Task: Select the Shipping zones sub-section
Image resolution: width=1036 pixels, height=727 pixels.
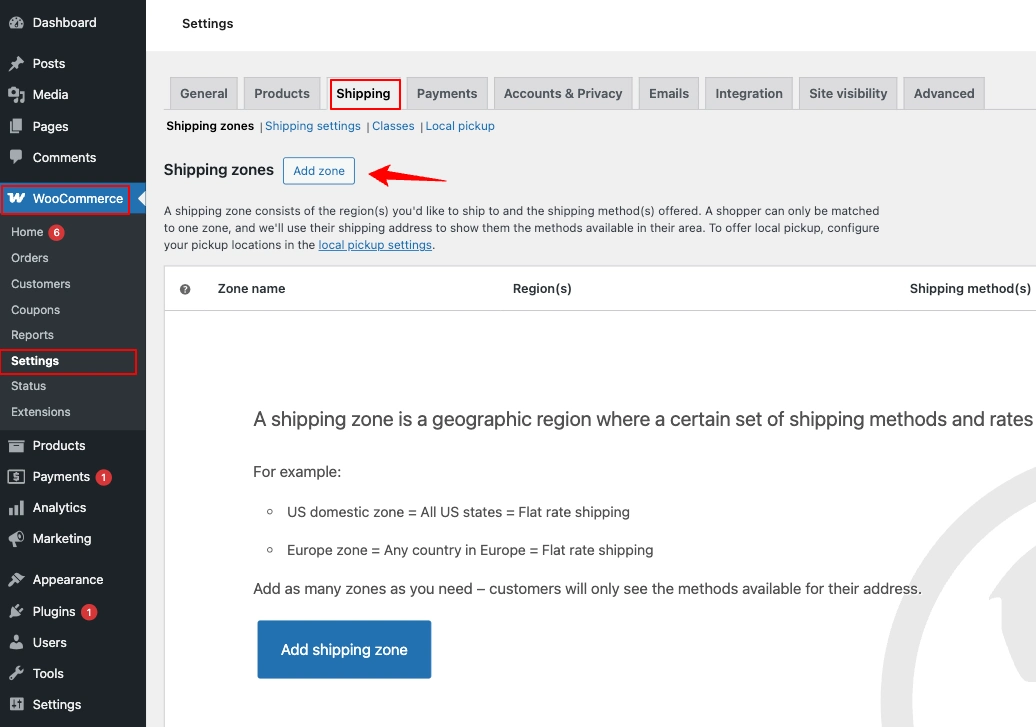Action: point(210,126)
